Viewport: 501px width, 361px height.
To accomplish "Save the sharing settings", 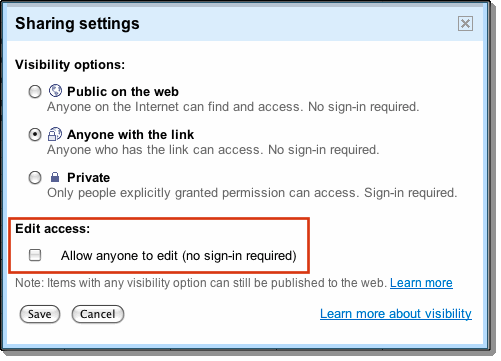I will [x=40, y=314].
